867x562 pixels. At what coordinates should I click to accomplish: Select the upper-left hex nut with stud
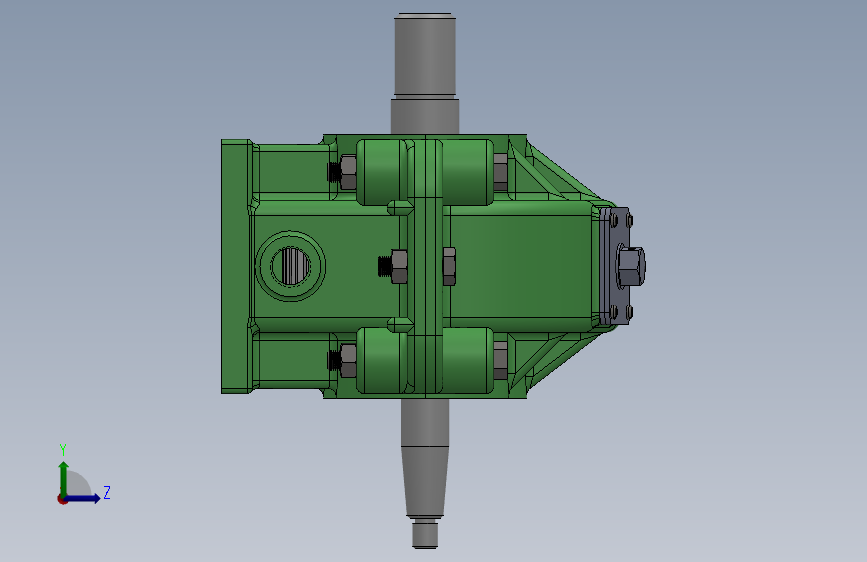[x=342, y=172]
